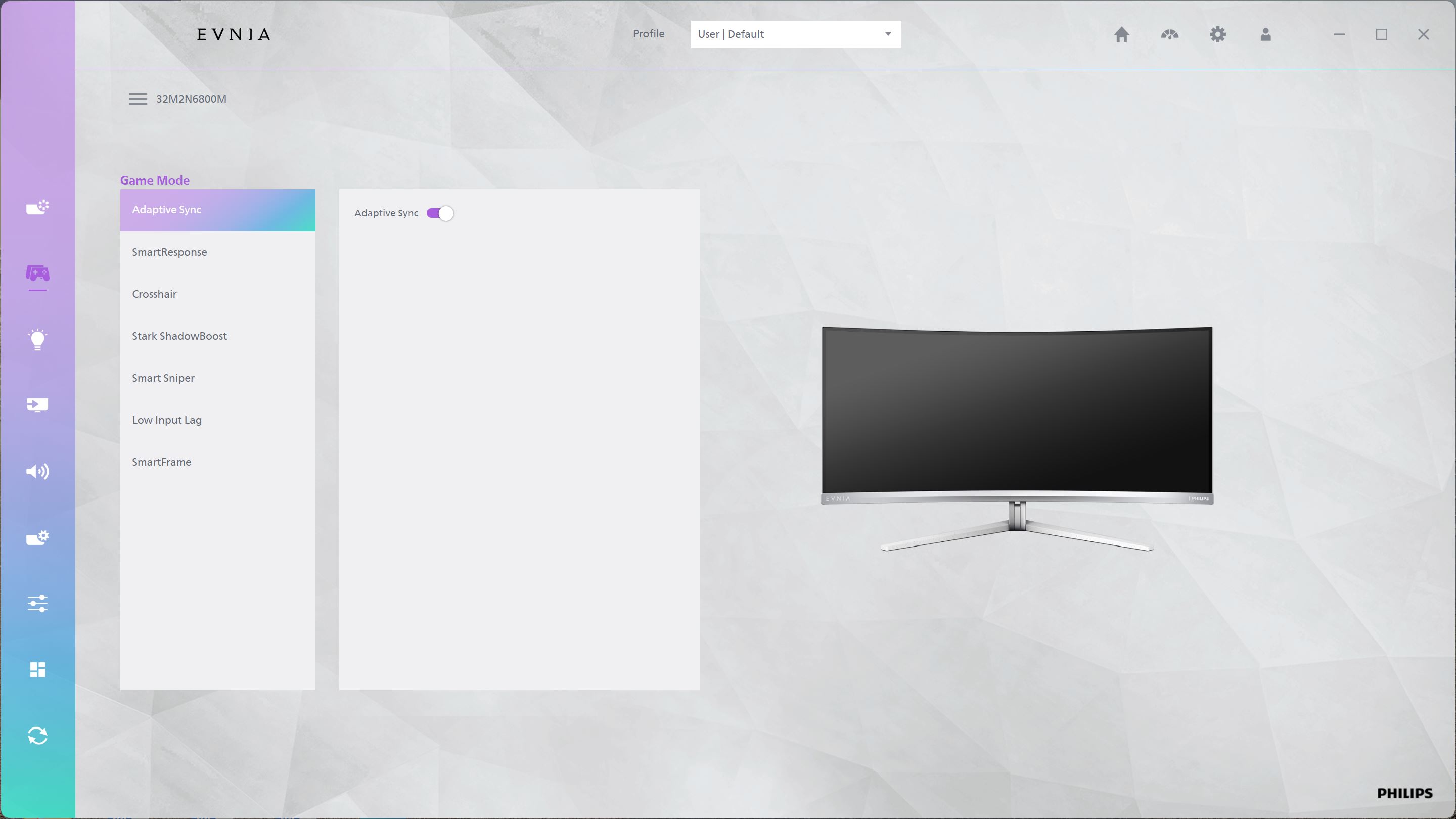Minimize the EVNIA window
Viewport: 1456px width, 819px height.
(1339, 34)
